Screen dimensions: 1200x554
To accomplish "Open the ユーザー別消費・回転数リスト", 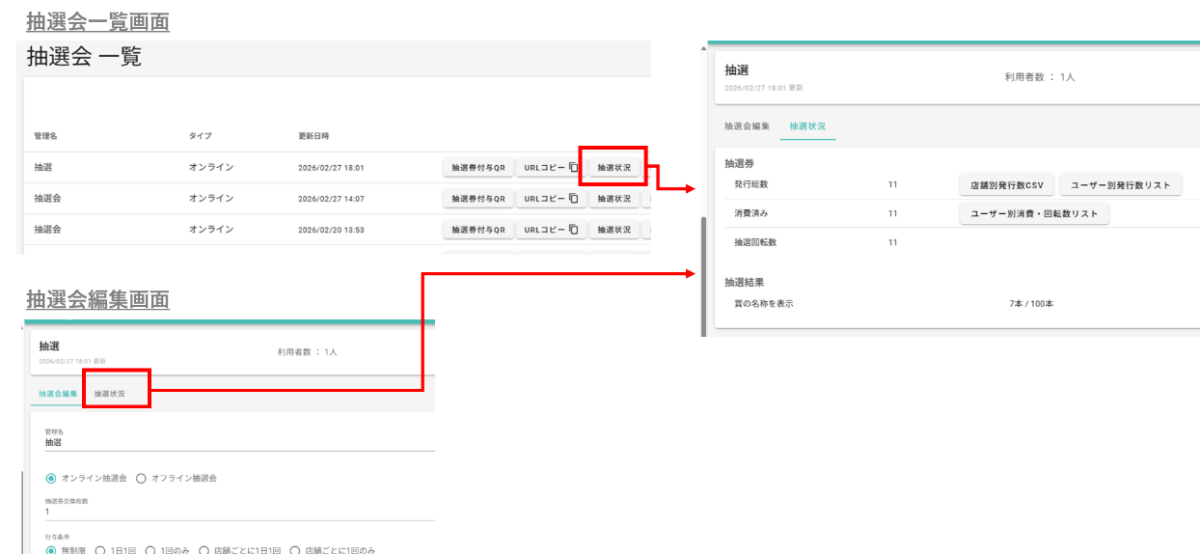I will 1033,214.
